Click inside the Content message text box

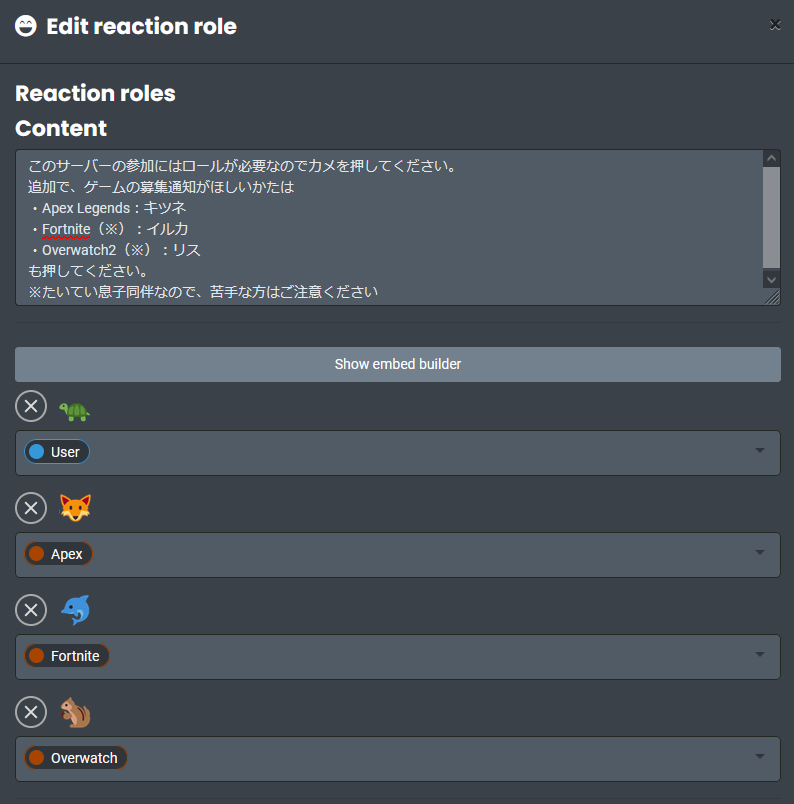tap(390, 228)
